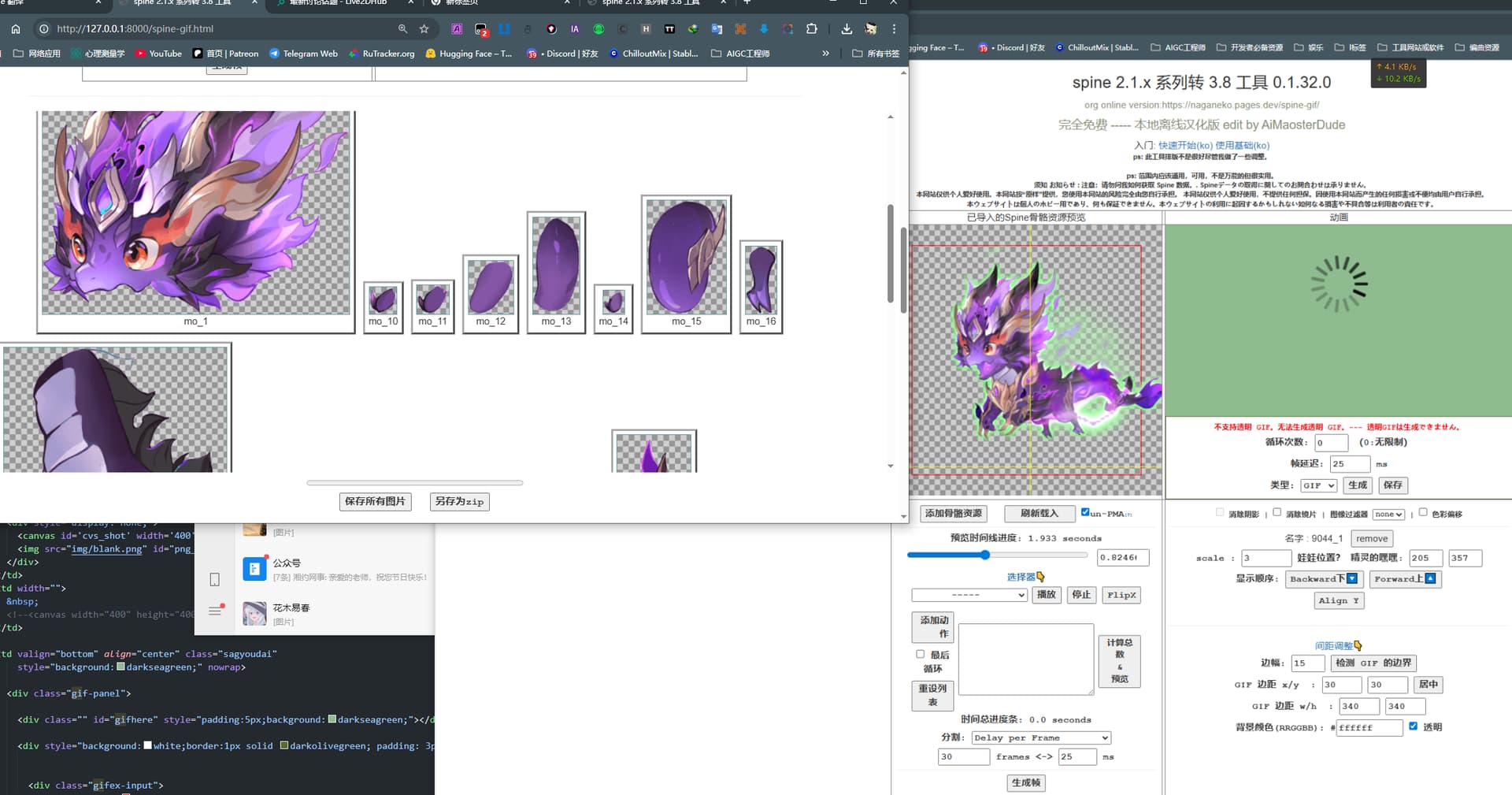
Task: Click the horizontal scrollbar under thumbnails
Action: [x=415, y=482]
